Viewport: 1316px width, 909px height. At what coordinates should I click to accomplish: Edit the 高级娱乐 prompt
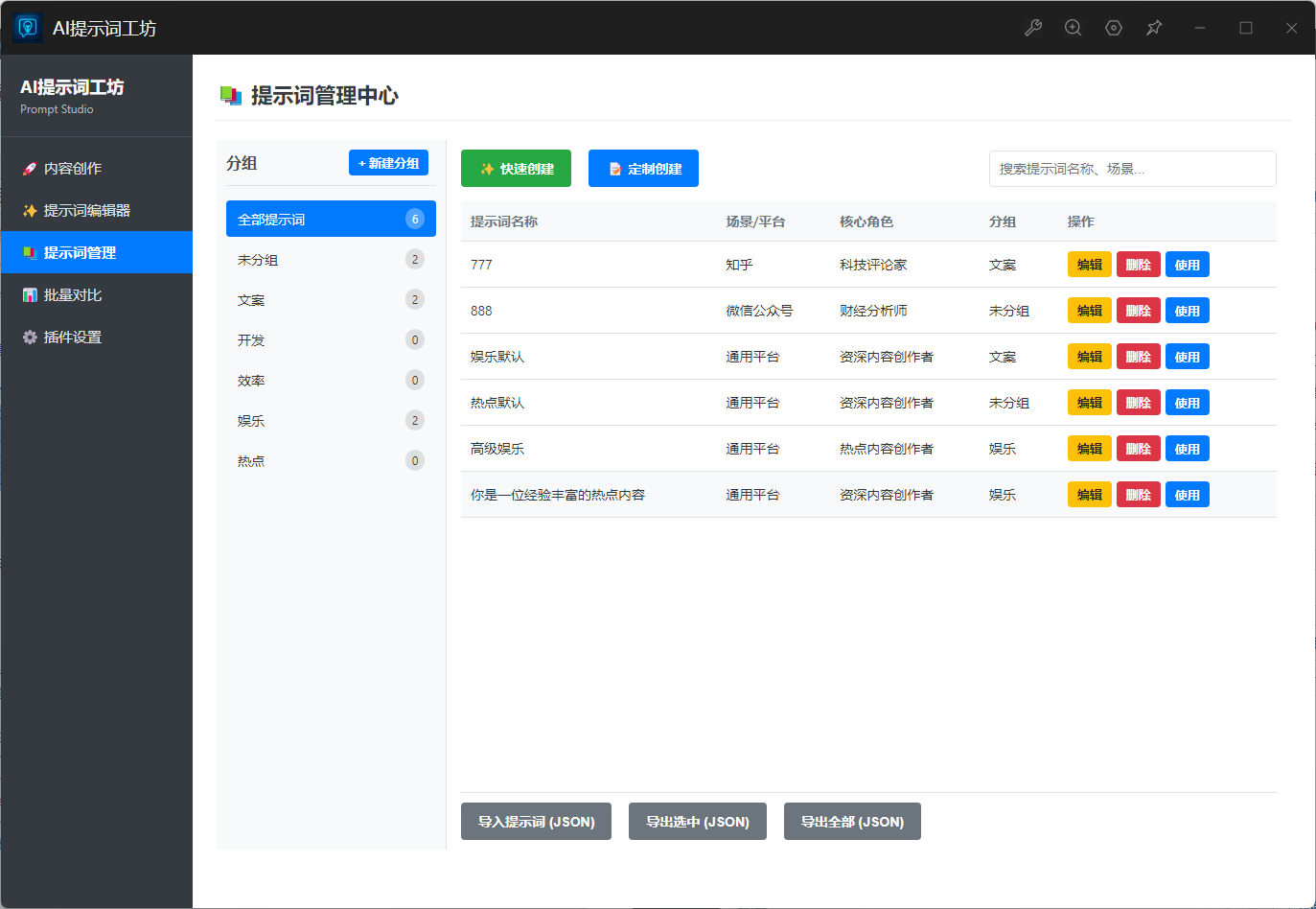click(1090, 449)
